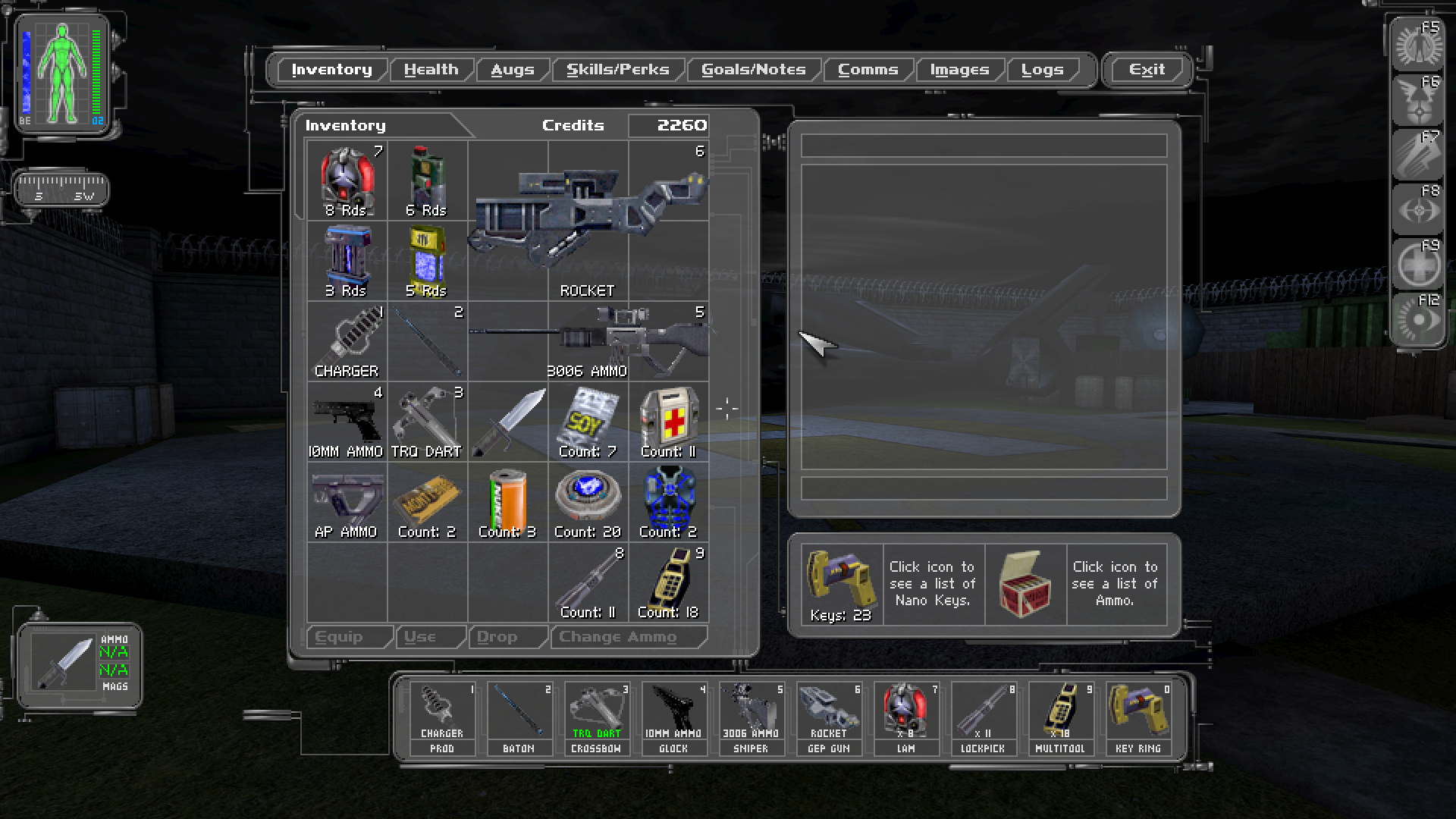The height and width of the screenshot is (819, 1456).
Task: Go to the Skills/Perks tab
Action: (x=617, y=70)
